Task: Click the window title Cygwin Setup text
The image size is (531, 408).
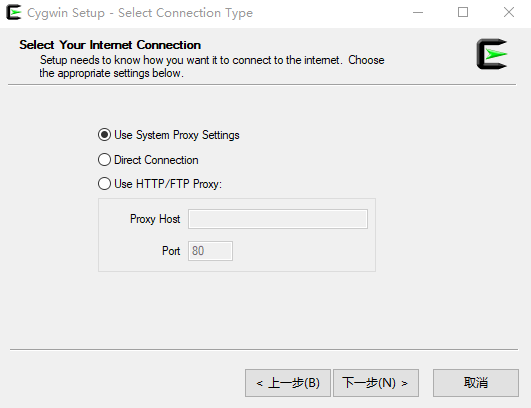Action: (140, 13)
